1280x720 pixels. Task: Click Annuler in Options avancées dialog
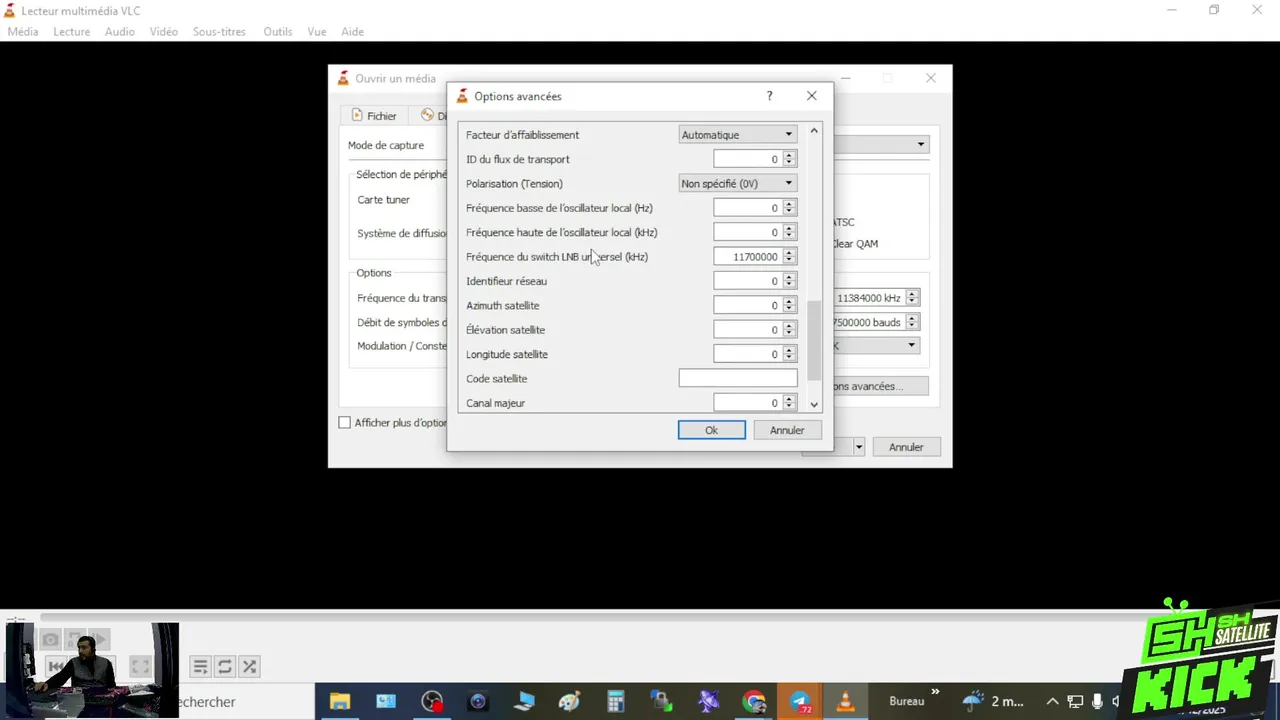click(x=787, y=430)
